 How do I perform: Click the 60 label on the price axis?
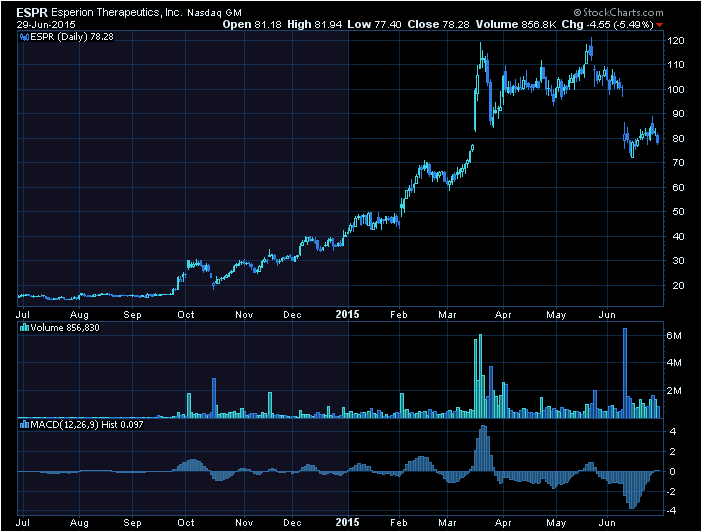[678, 188]
